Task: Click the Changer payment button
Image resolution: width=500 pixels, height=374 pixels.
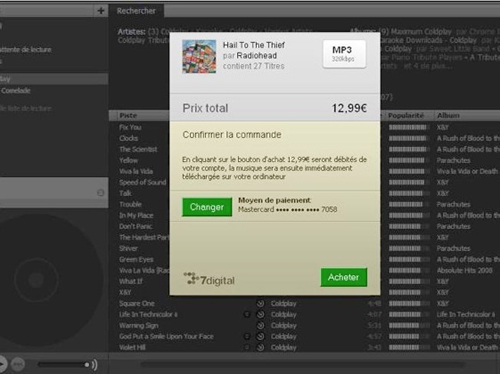Action: click(207, 207)
